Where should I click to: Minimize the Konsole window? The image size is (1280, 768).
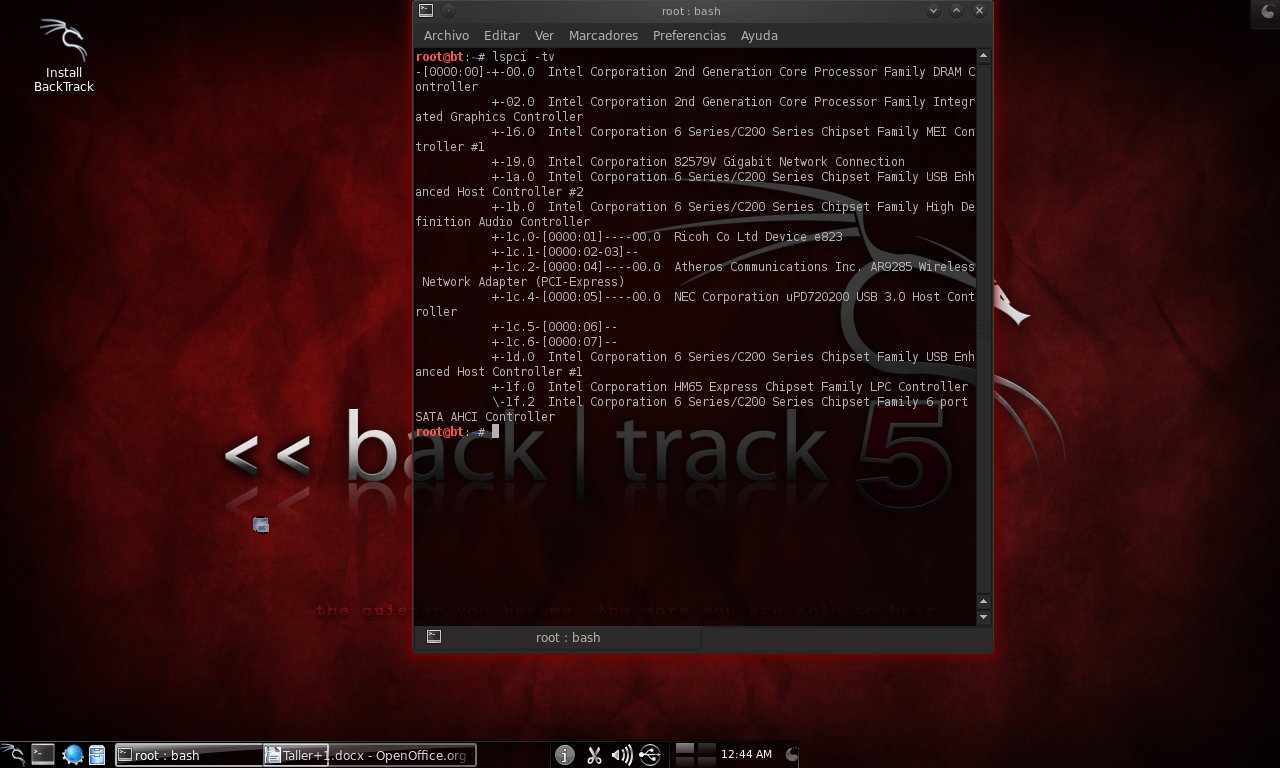pos(934,10)
